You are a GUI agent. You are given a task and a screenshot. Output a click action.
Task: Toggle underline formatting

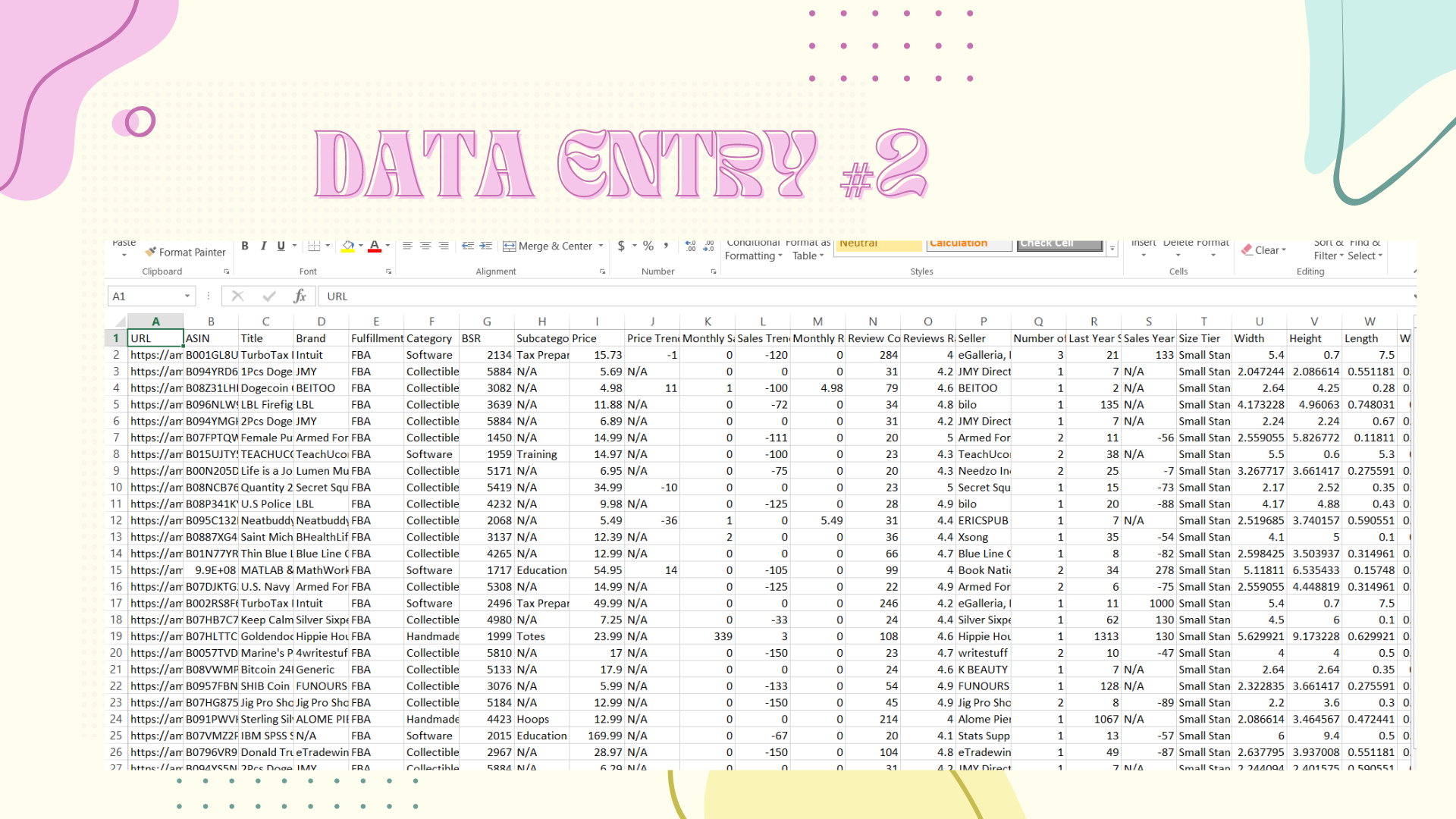click(281, 246)
